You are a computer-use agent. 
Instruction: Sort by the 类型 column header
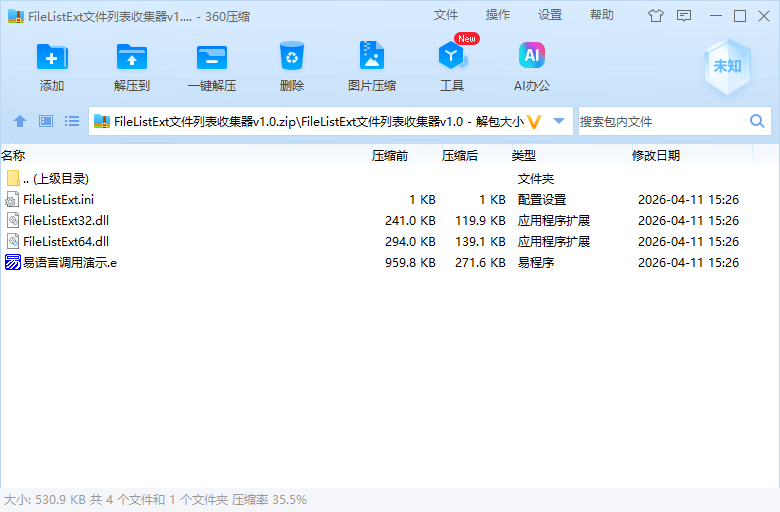coord(571,156)
